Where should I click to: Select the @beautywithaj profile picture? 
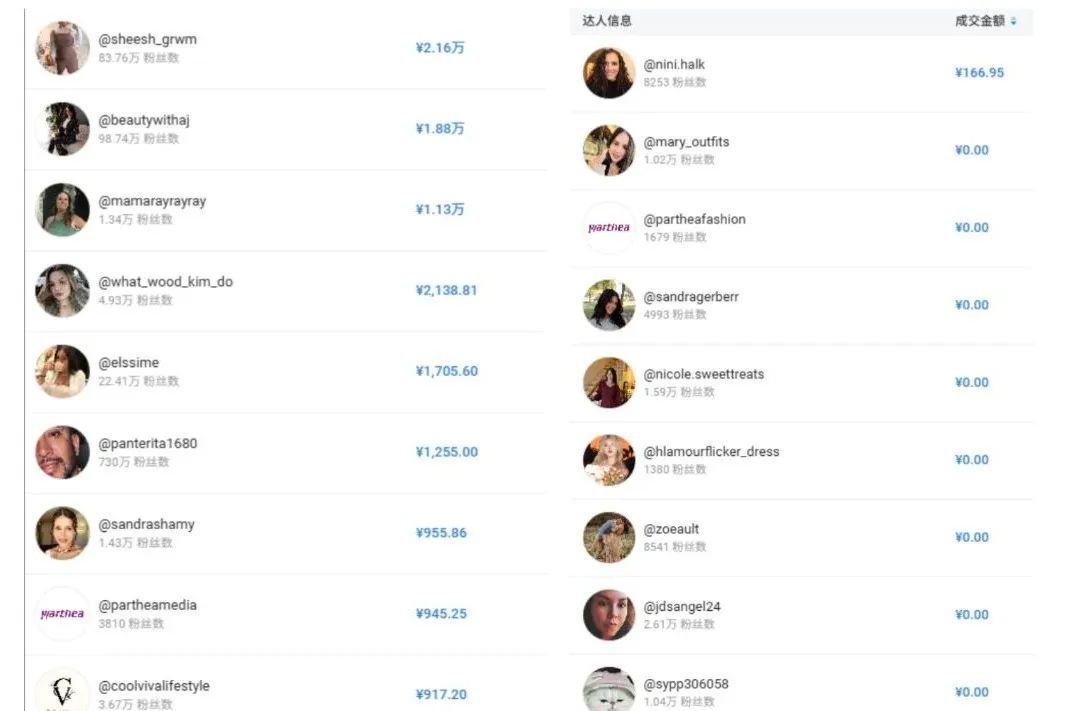[x=63, y=129]
